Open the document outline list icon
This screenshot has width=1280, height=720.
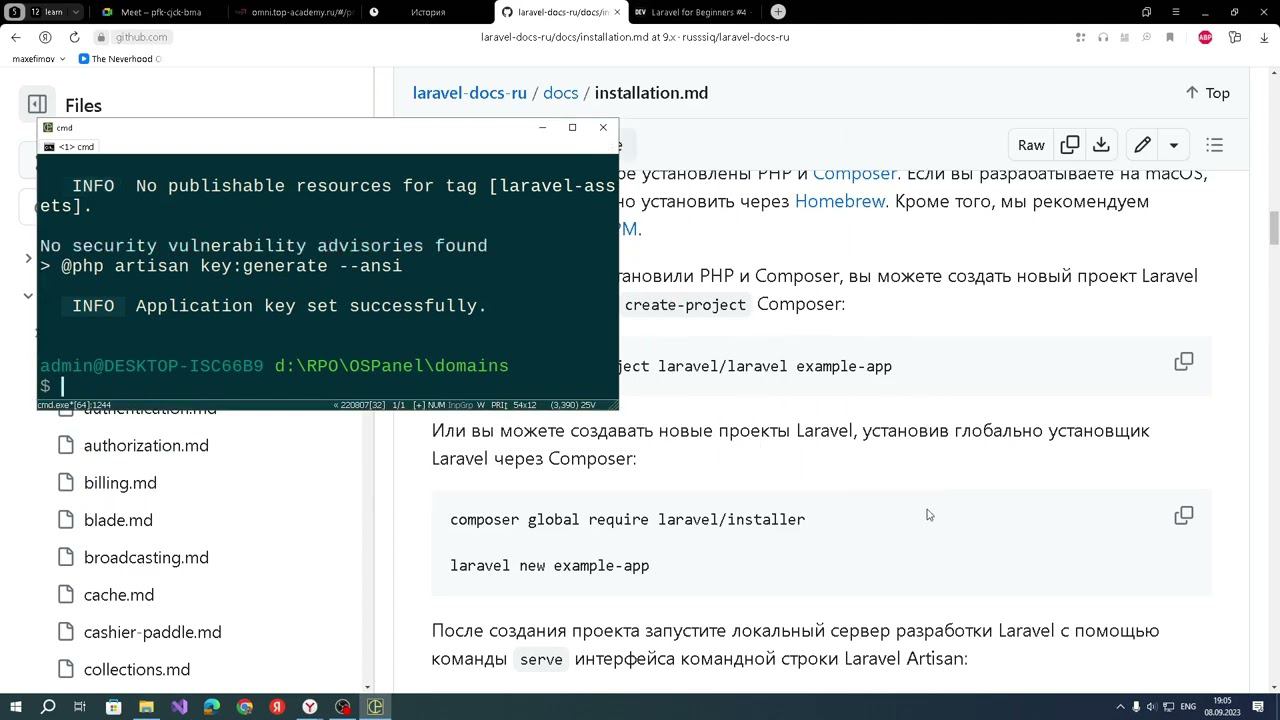click(1215, 145)
